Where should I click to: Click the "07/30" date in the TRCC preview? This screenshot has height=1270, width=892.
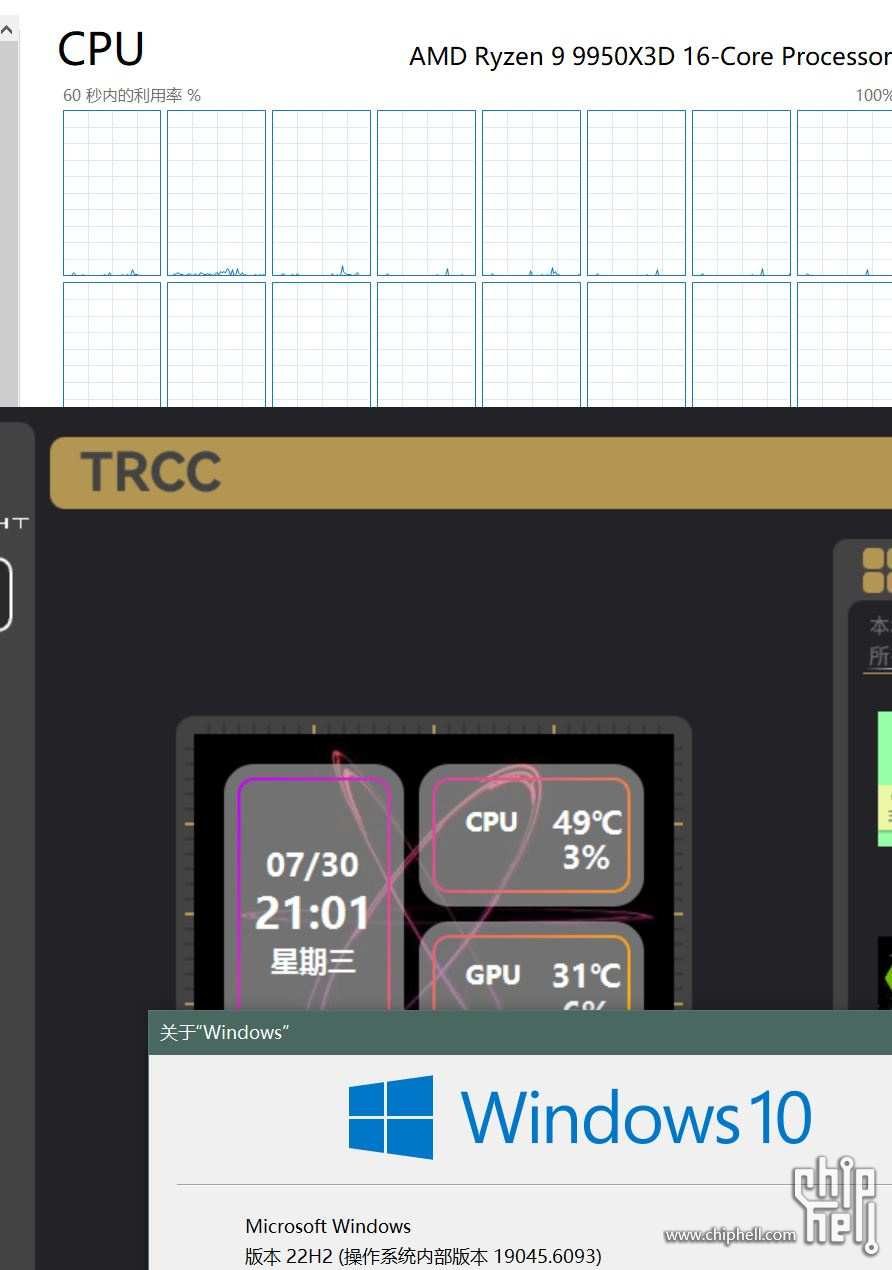pyautogui.click(x=312, y=865)
